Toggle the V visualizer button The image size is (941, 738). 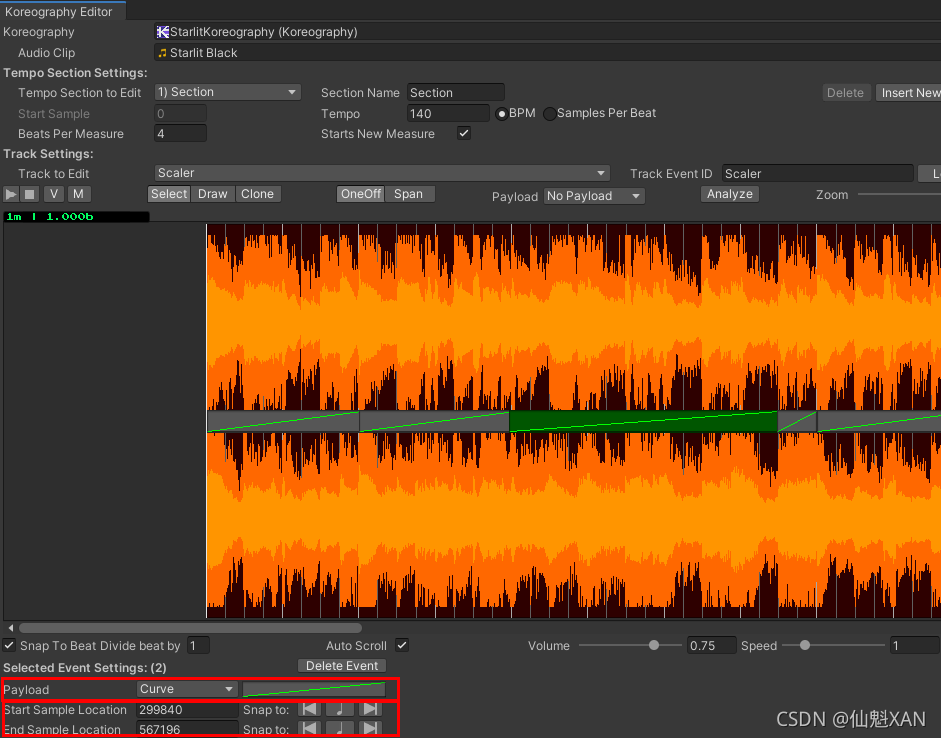pyautogui.click(x=53, y=194)
